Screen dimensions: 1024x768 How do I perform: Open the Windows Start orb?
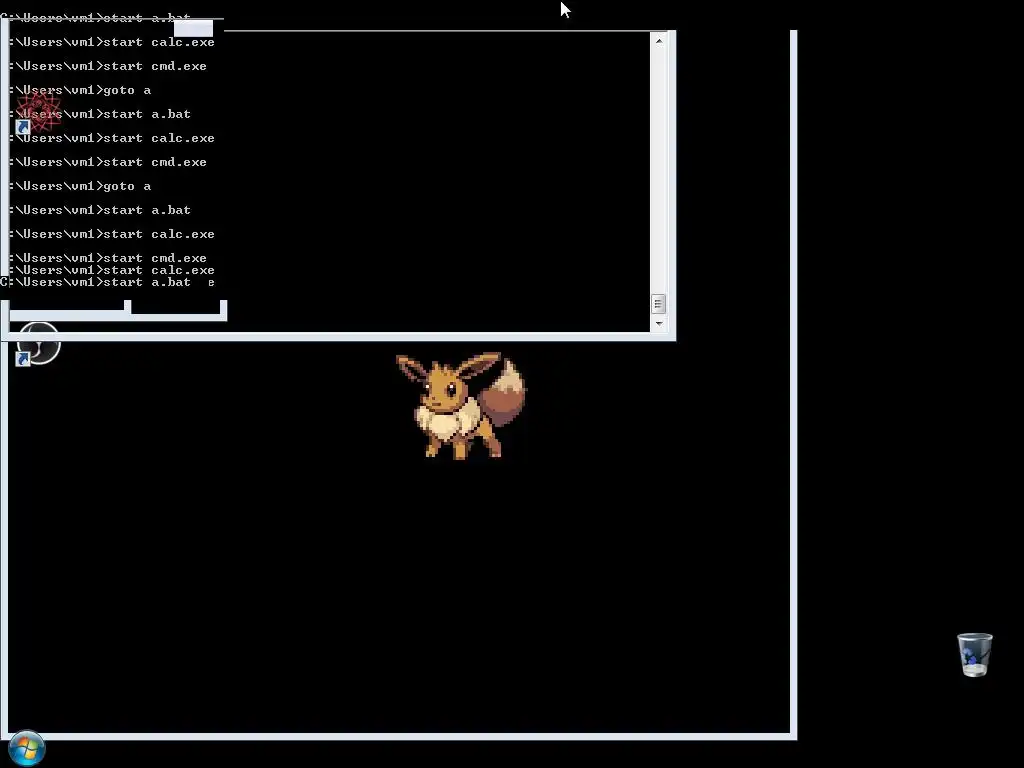(x=27, y=748)
